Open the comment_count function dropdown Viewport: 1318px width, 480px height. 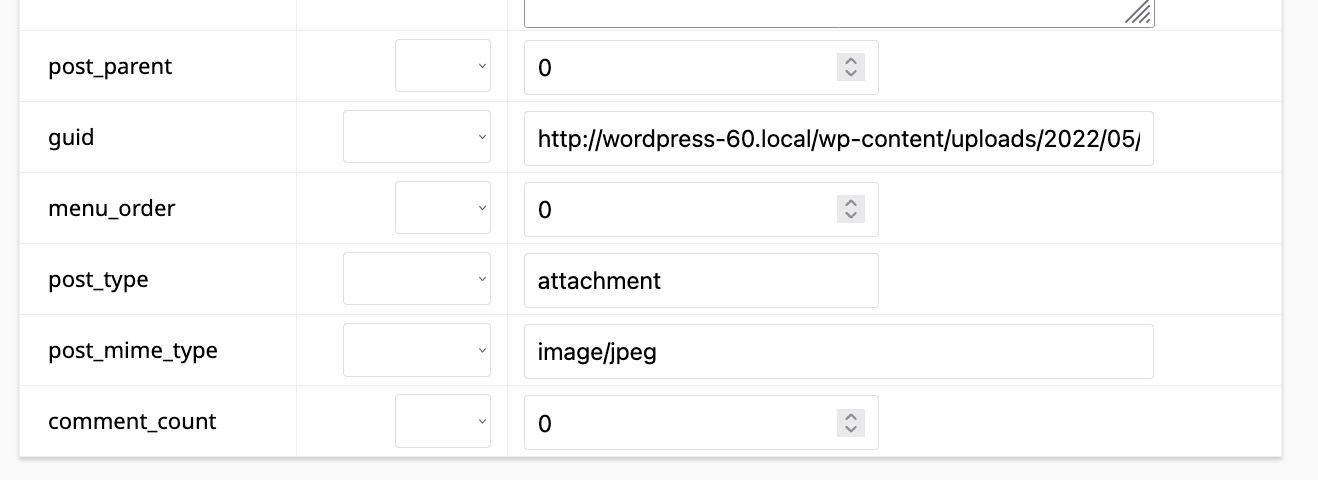click(x=443, y=422)
